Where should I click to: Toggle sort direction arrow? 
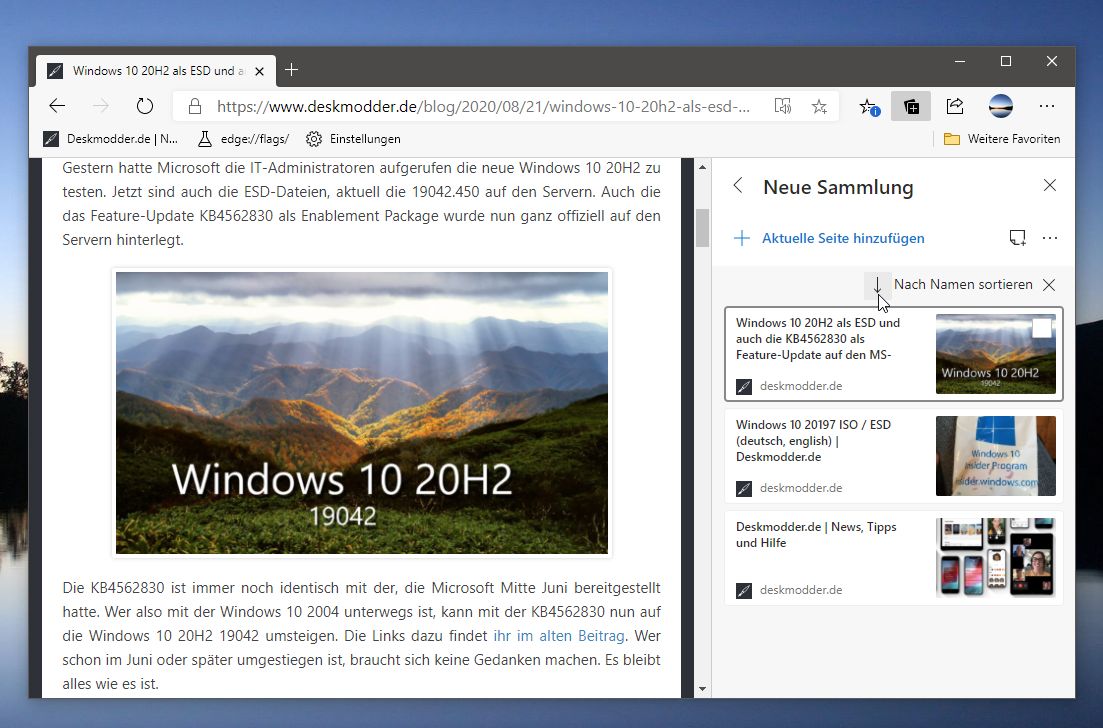pyautogui.click(x=877, y=285)
